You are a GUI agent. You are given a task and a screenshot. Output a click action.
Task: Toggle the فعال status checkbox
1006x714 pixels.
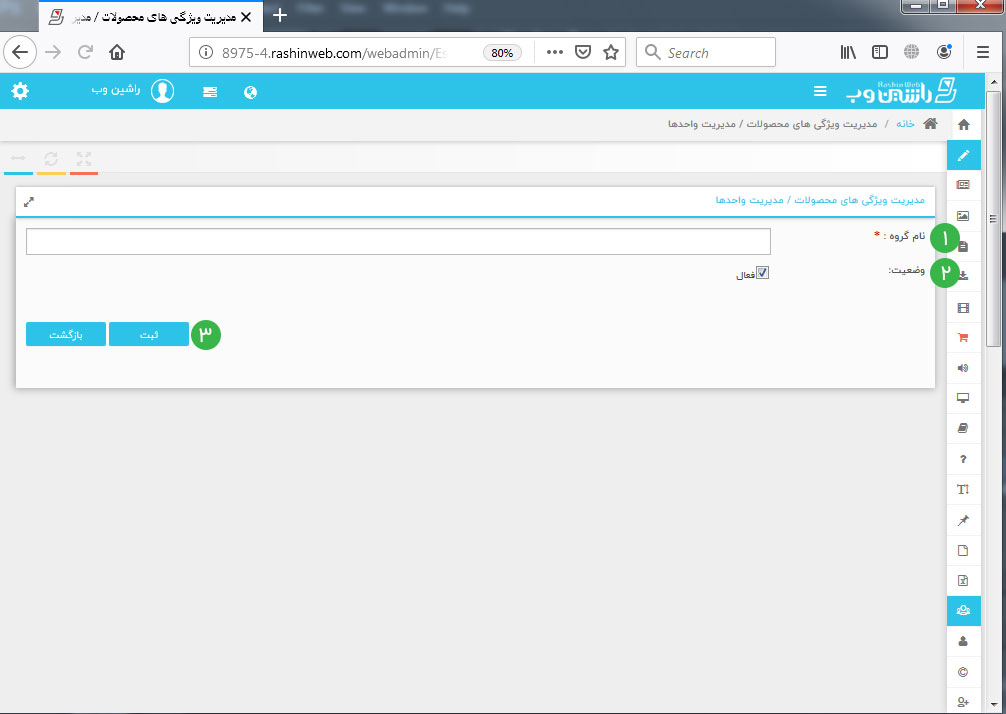pyautogui.click(x=762, y=273)
